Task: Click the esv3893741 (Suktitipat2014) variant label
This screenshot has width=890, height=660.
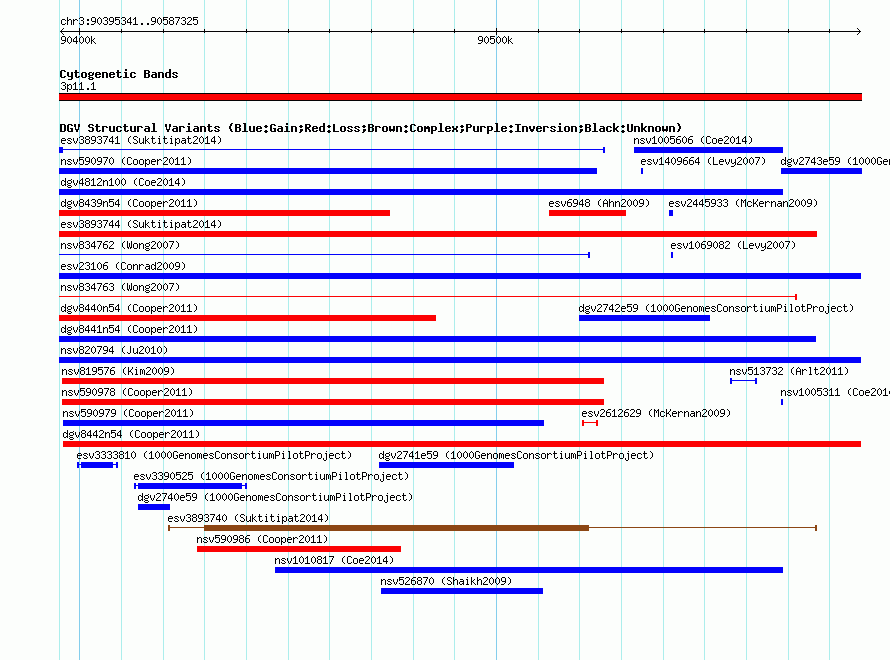Action: tap(141, 140)
